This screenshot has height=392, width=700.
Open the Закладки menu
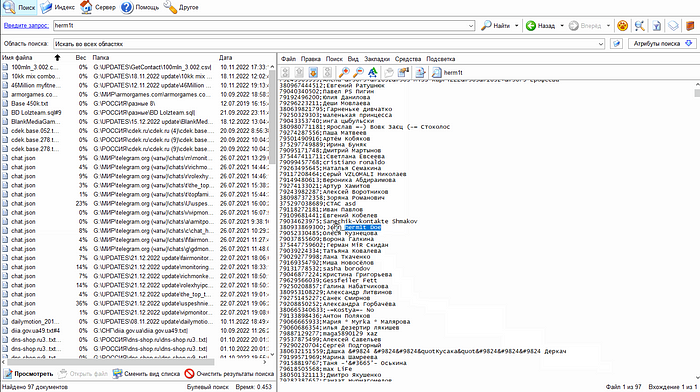tap(377, 59)
